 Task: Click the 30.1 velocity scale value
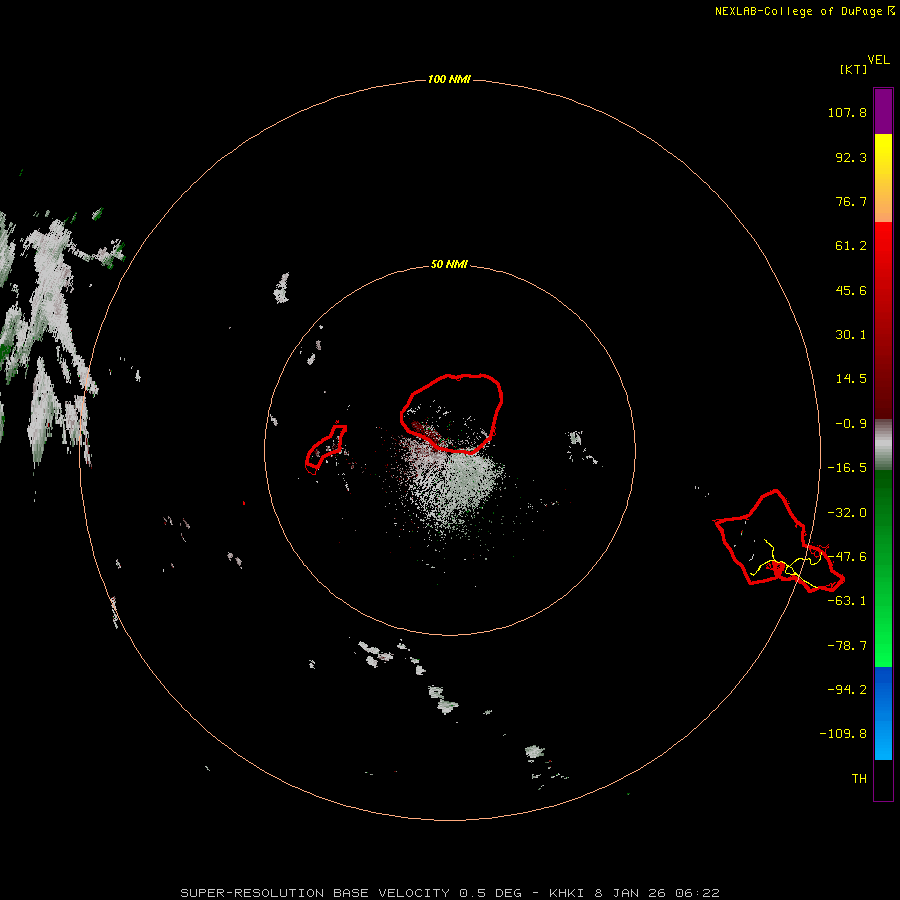(x=851, y=335)
